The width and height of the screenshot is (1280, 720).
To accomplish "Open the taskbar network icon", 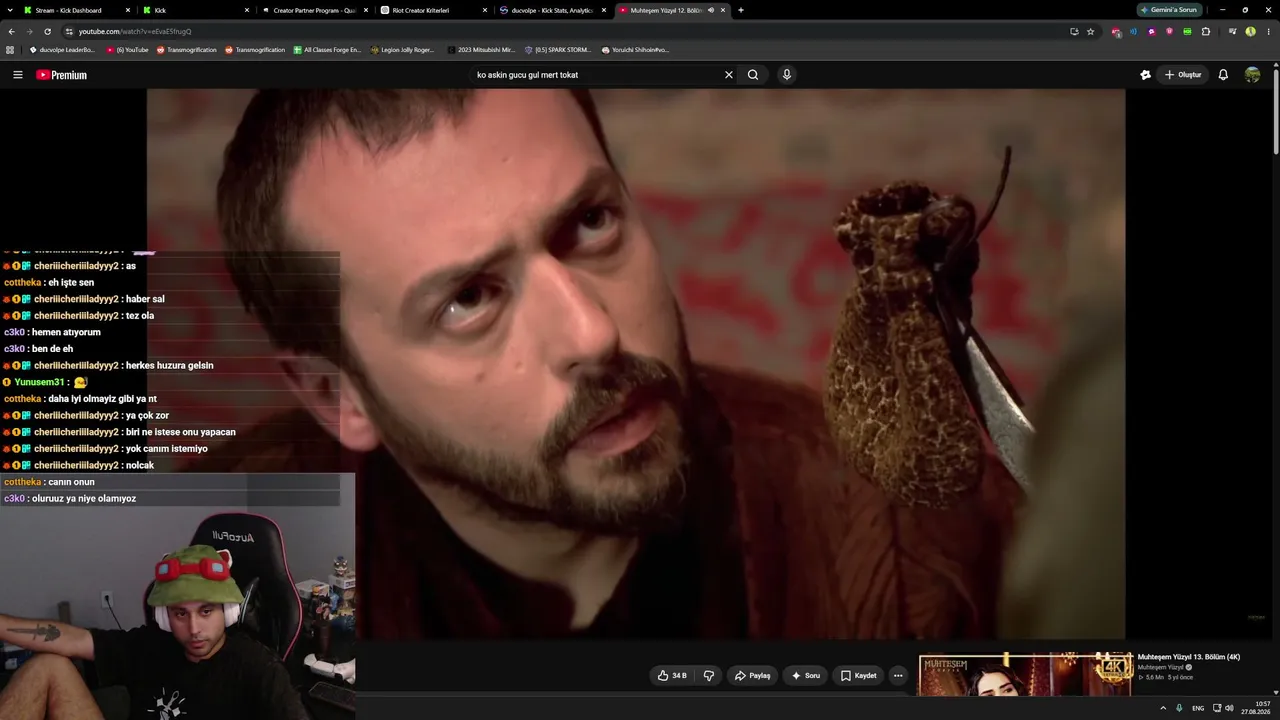I will [1216, 708].
